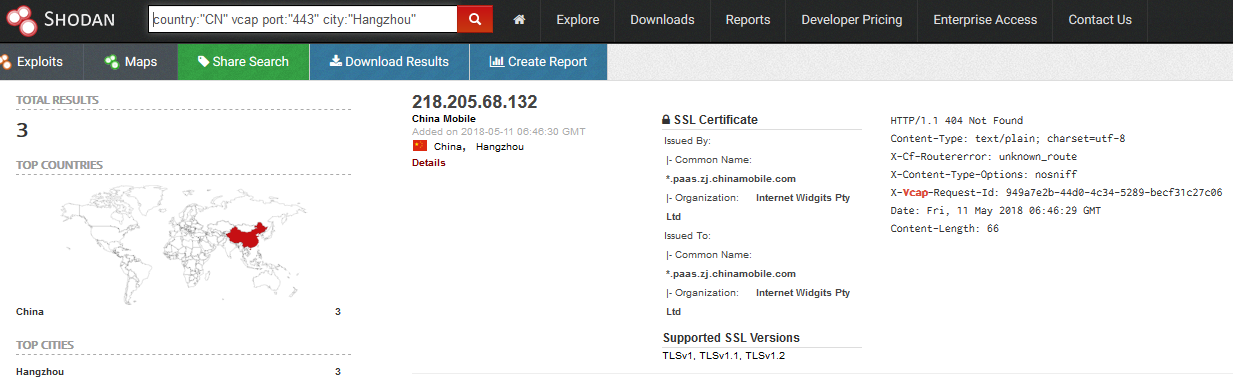Click the TOP COUNTRIES heading

pos(59,165)
